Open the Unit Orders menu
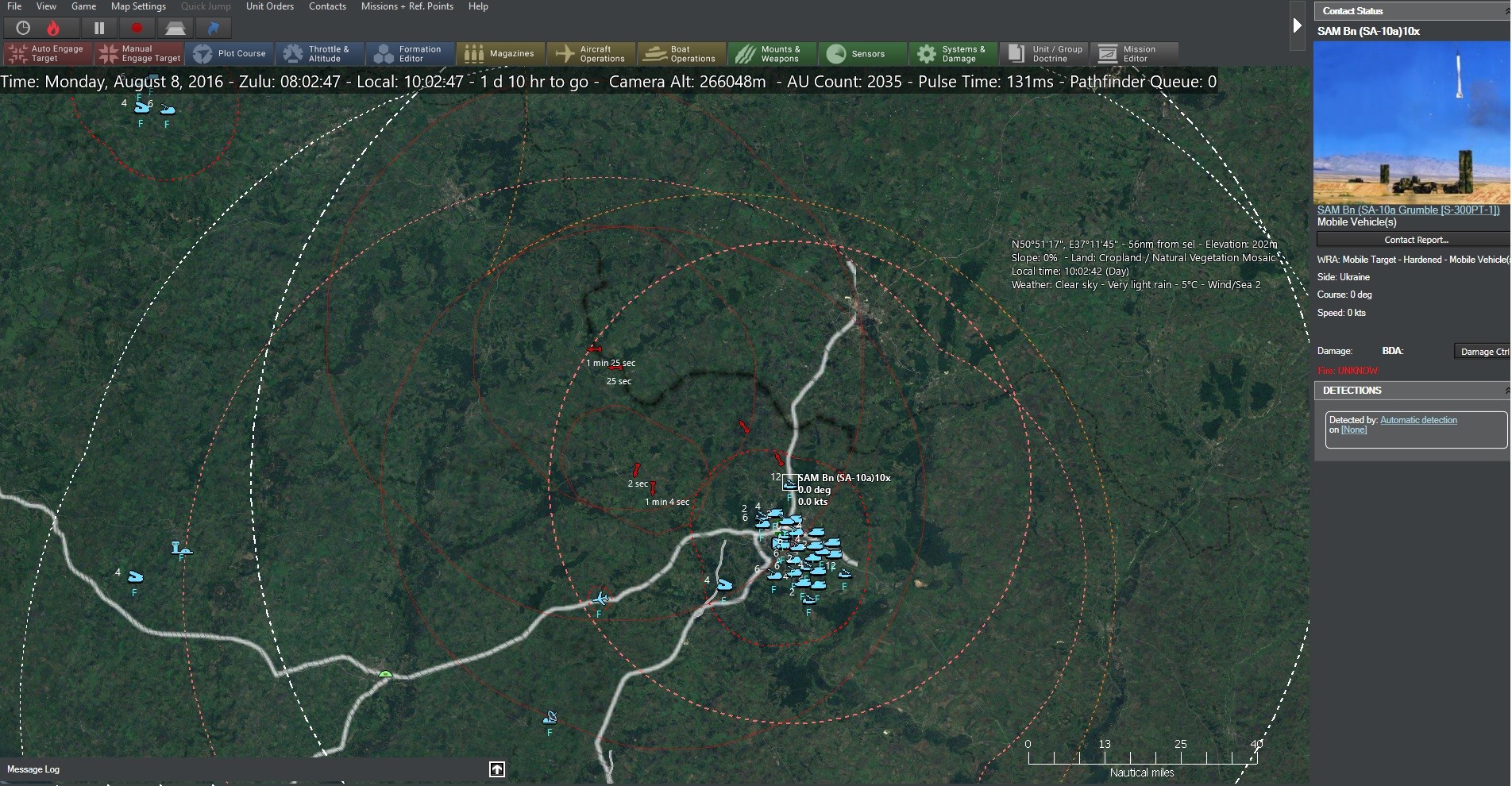 point(269,6)
